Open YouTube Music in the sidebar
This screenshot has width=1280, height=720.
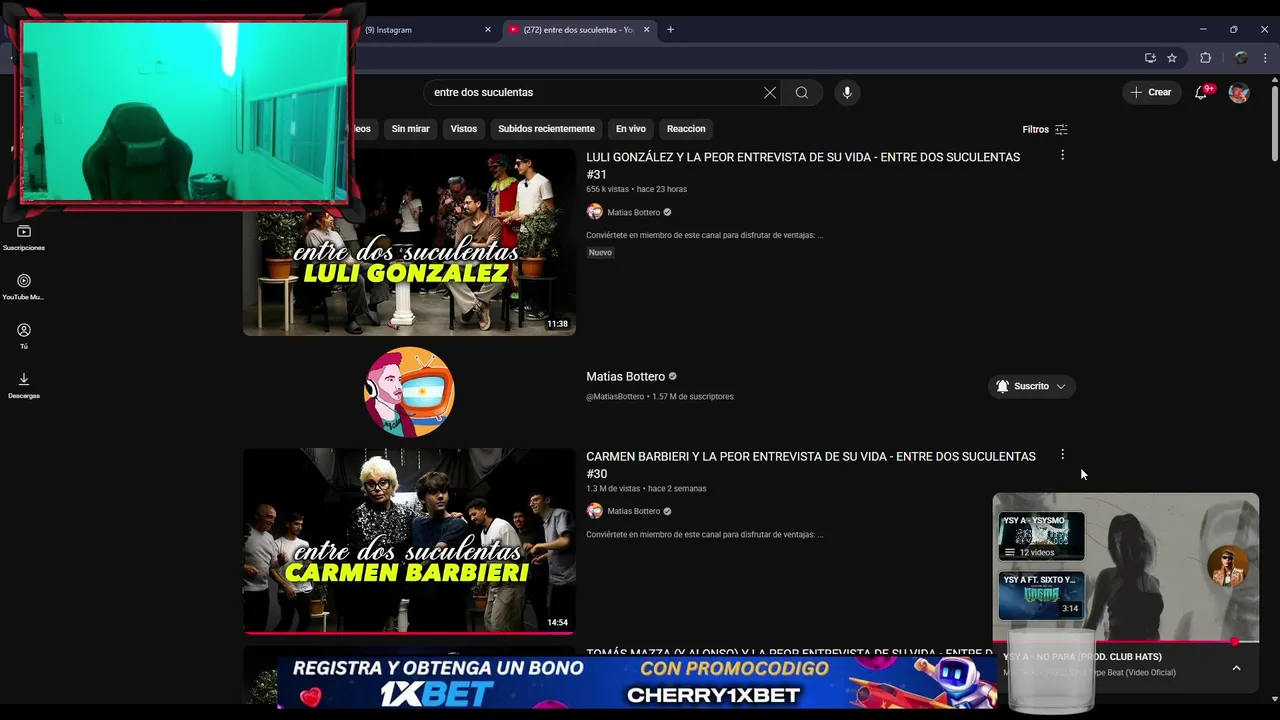point(24,287)
